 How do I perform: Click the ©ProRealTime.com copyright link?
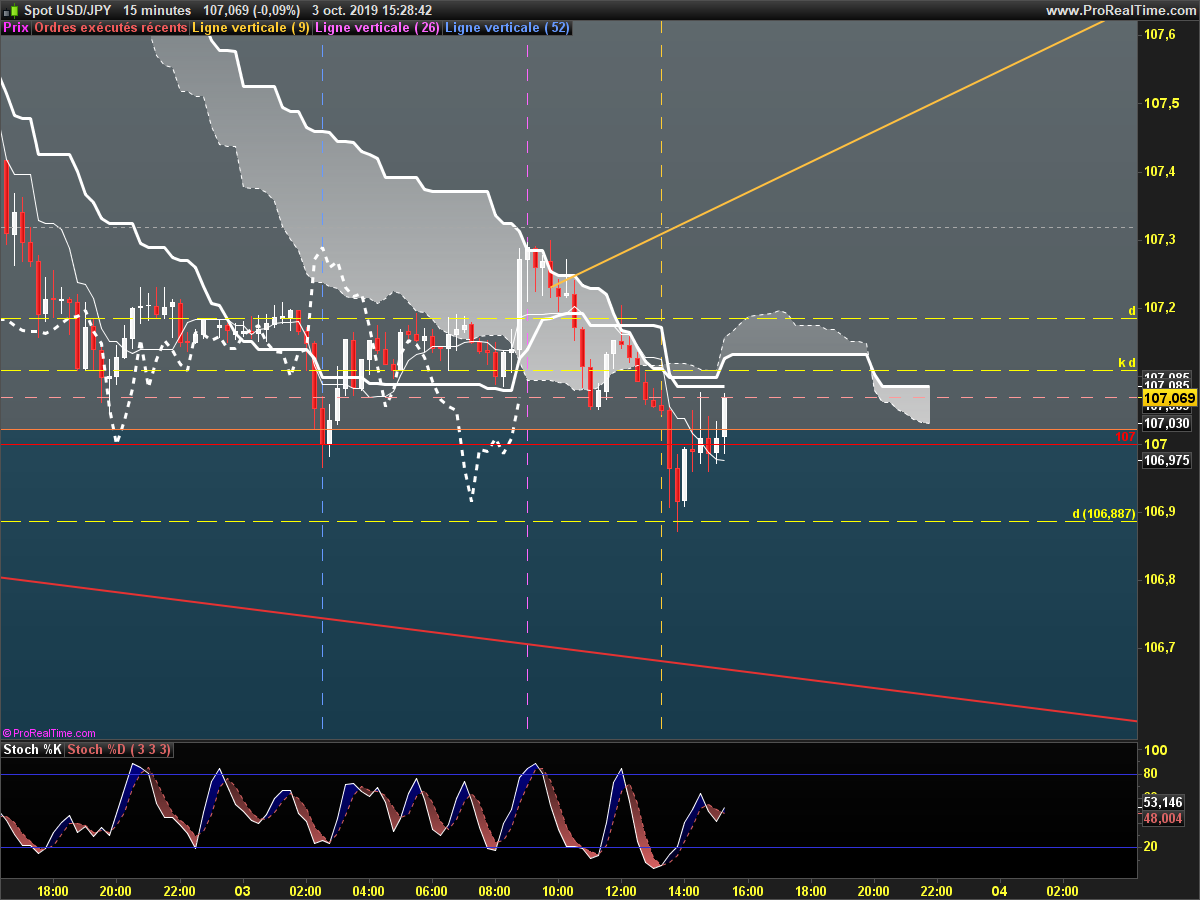click(x=49, y=733)
